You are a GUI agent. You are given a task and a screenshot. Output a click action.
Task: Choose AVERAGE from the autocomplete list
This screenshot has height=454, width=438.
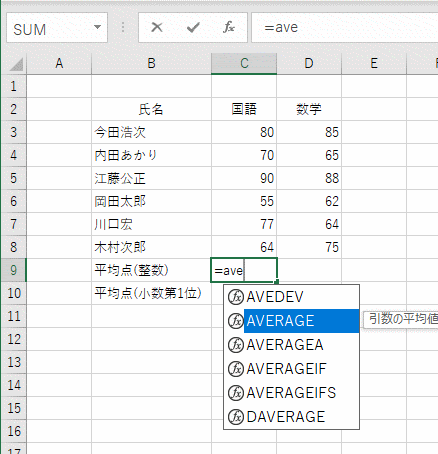pyautogui.click(x=291, y=321)
